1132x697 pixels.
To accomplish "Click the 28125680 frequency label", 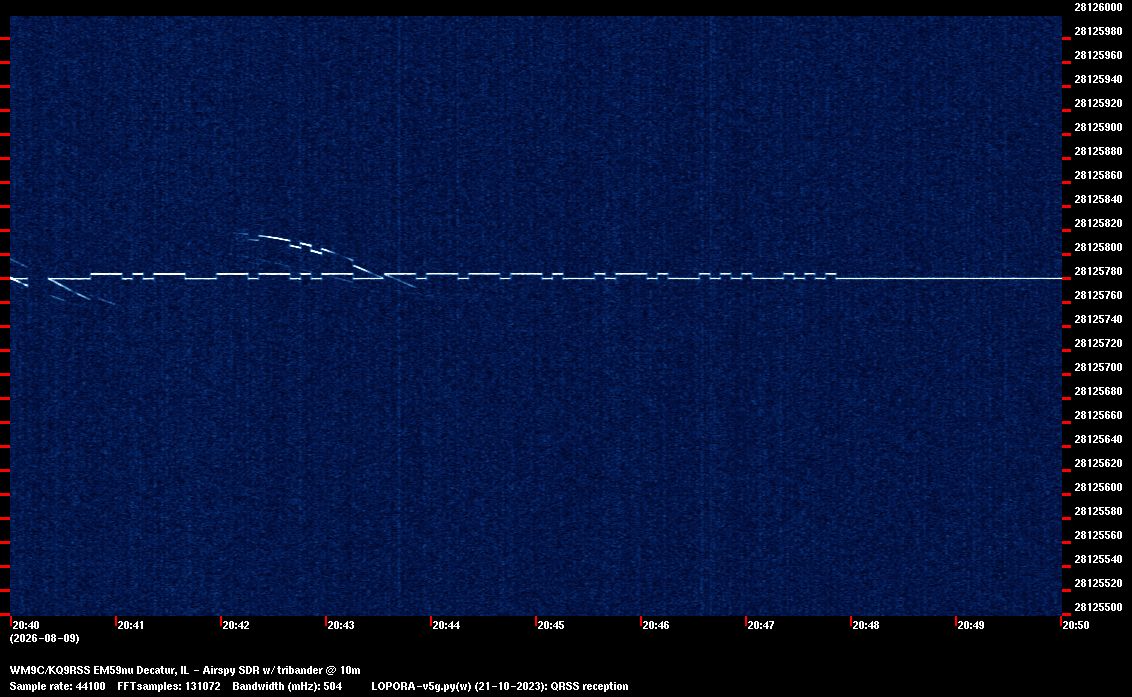I will (1098, 391).
